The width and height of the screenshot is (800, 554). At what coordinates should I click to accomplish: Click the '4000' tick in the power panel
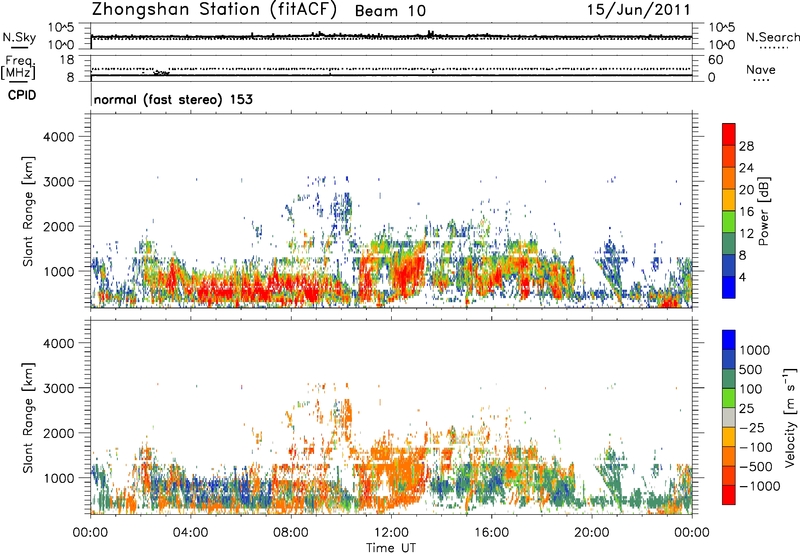pos(59,137)
